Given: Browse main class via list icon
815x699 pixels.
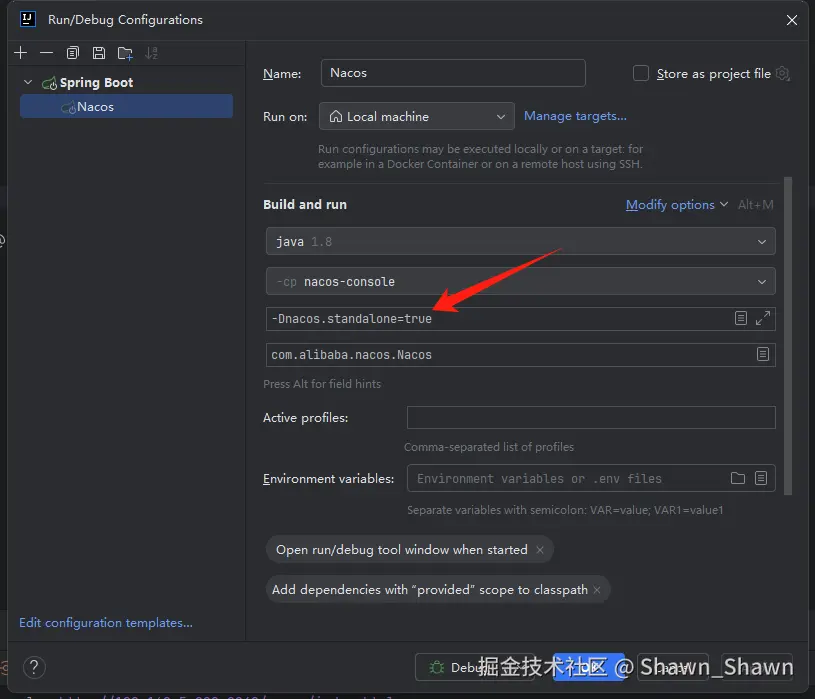Looking at the screenshot, I should [x=763, y=354].
